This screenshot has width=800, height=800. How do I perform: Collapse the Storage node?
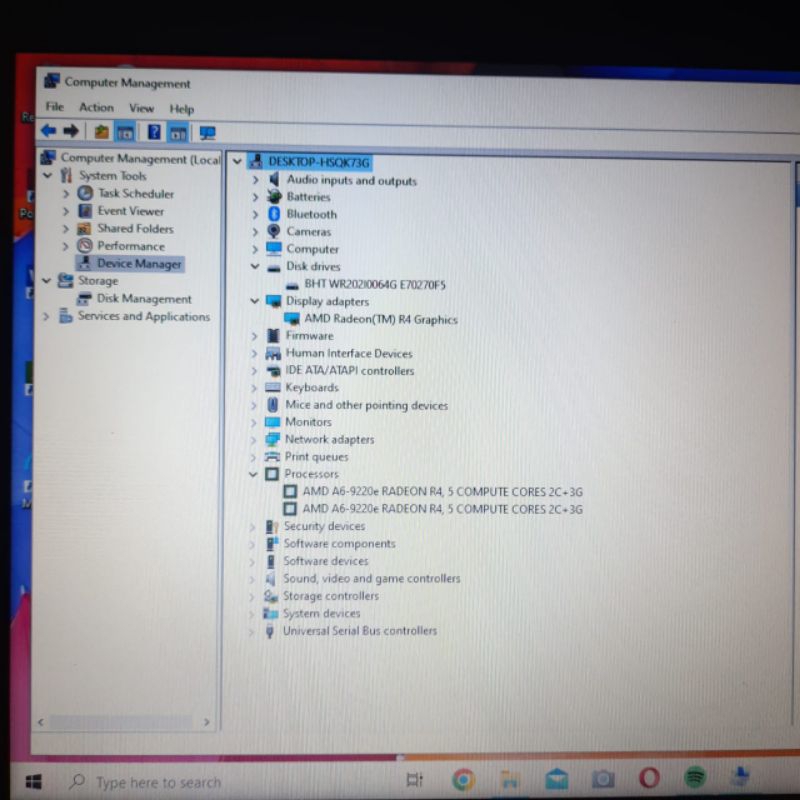pyautogui.click(x=47, y=281)
